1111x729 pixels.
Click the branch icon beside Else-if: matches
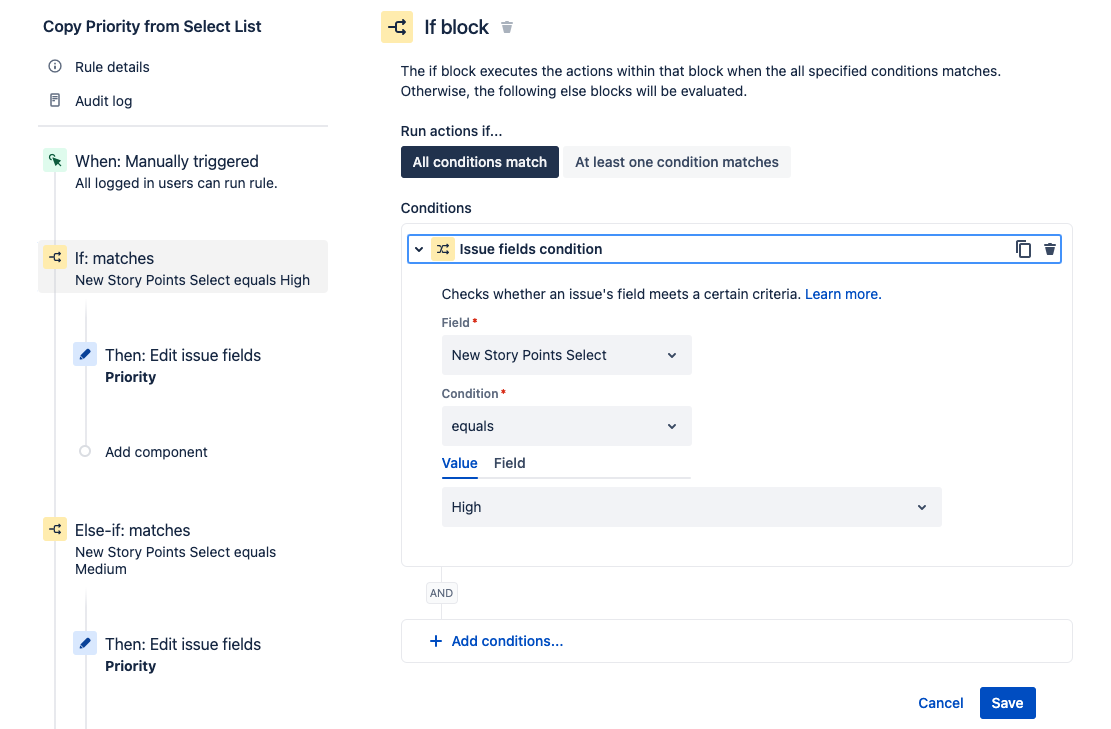(55, 529)
